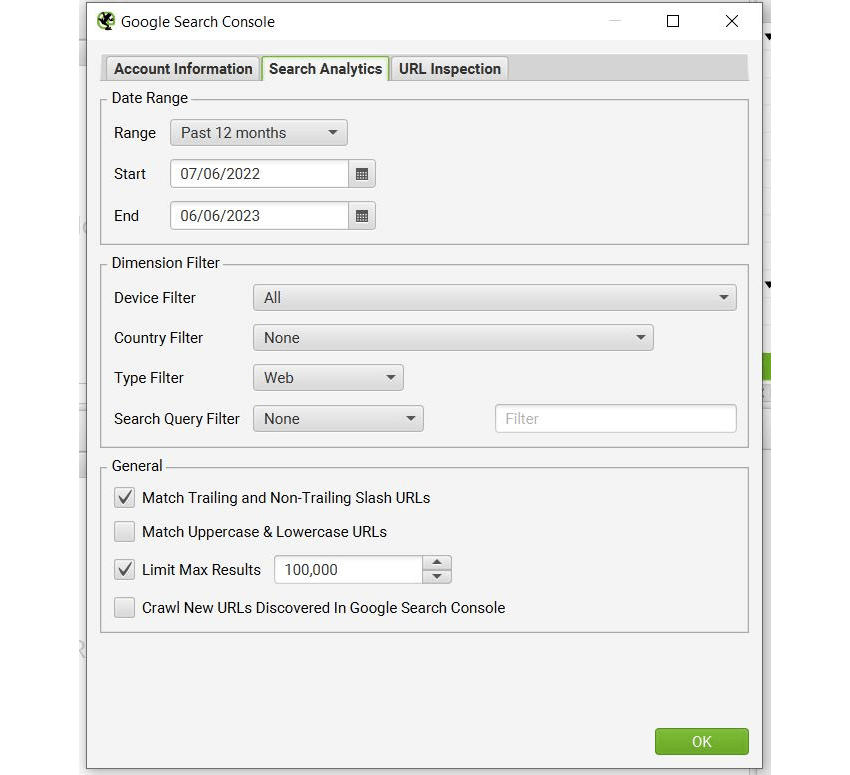850x775 pixels.
Task: Click the Screaming Frog logo in title bar
Action: point(106,21)
